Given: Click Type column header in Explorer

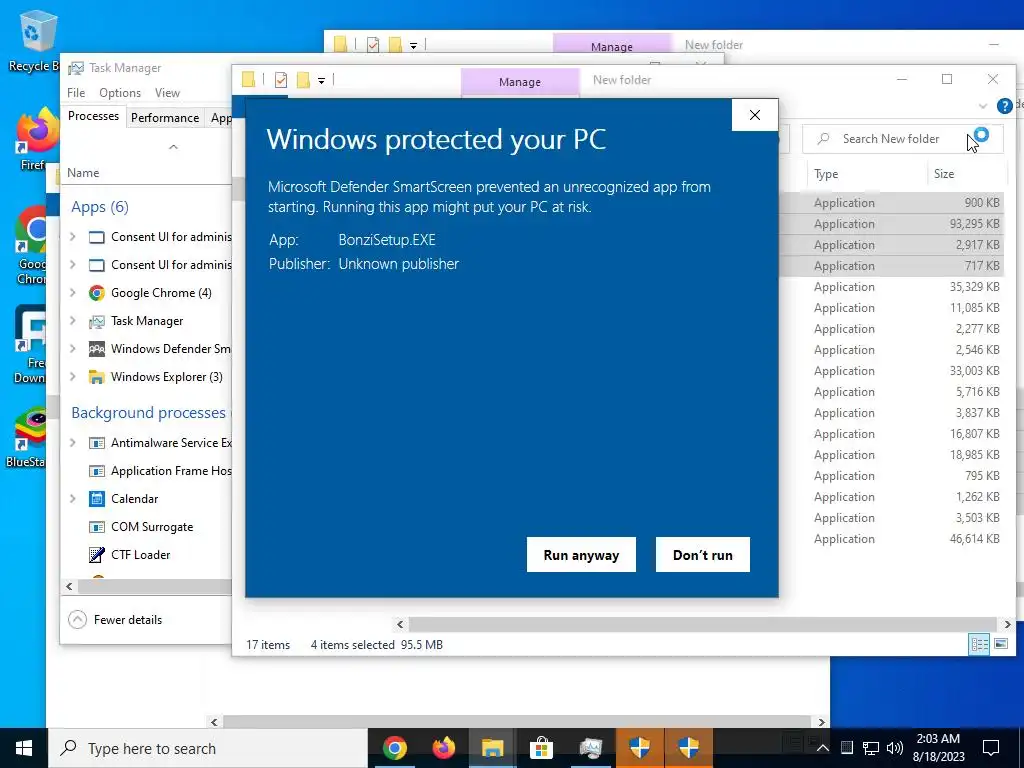Looking at the screenshot, I should (x=826, y=174).
